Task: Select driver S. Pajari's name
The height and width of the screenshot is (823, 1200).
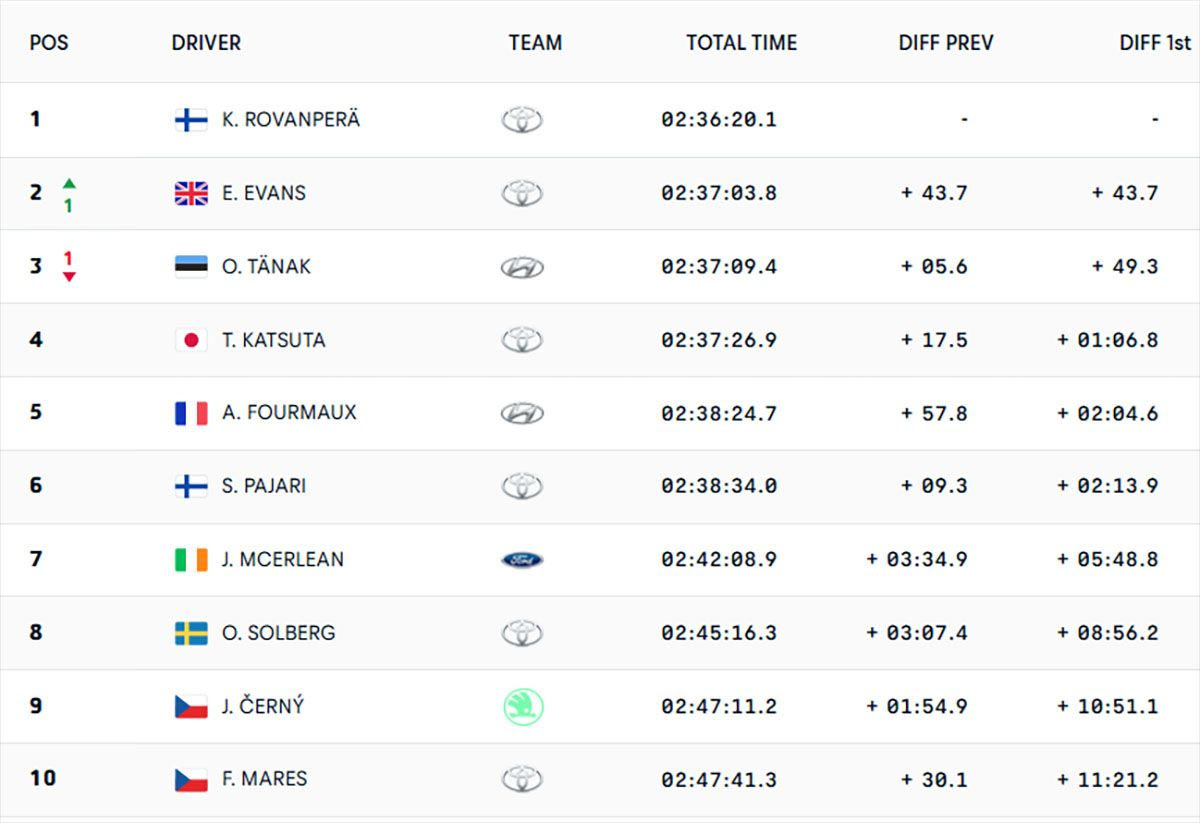Action: click(264, 486)
